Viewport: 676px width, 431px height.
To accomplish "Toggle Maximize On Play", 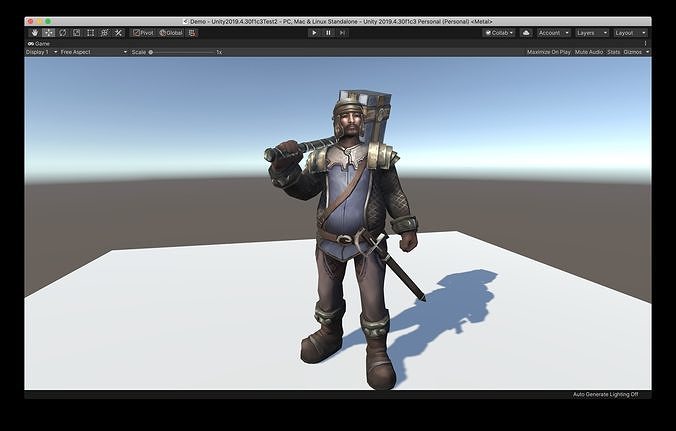I will point(548,52).
